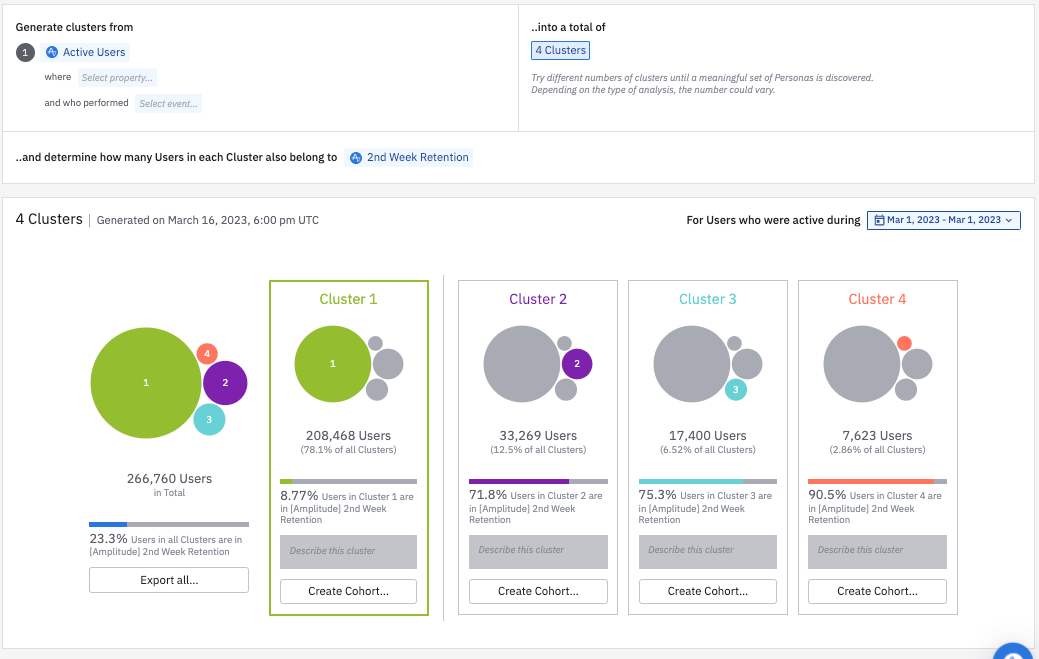1039x659 pixels.
Task: Click the green cluster 1 bubble in overview
Action: tap(146, 383)
